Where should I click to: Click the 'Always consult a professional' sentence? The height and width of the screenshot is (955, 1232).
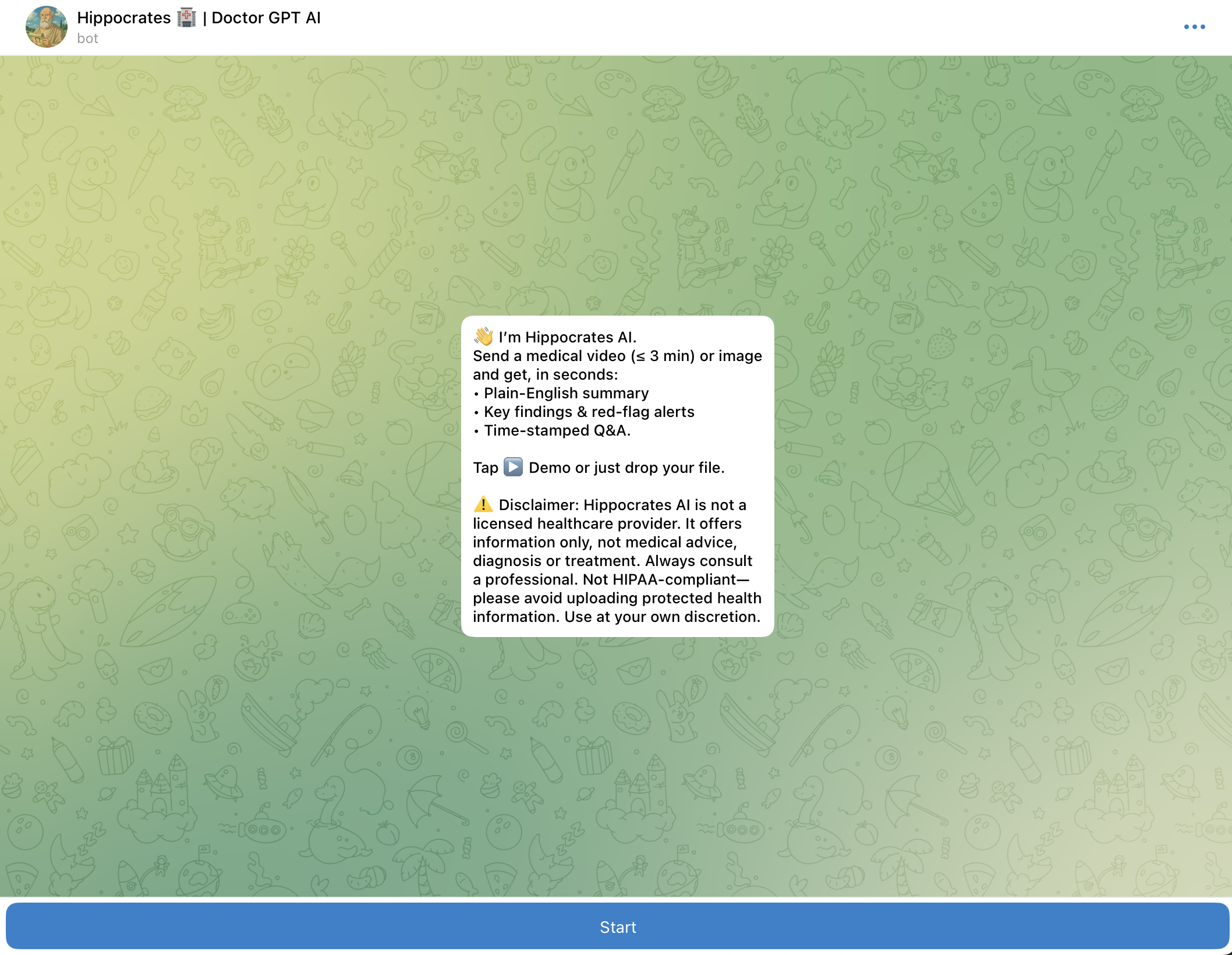click(x=698, y=561)
